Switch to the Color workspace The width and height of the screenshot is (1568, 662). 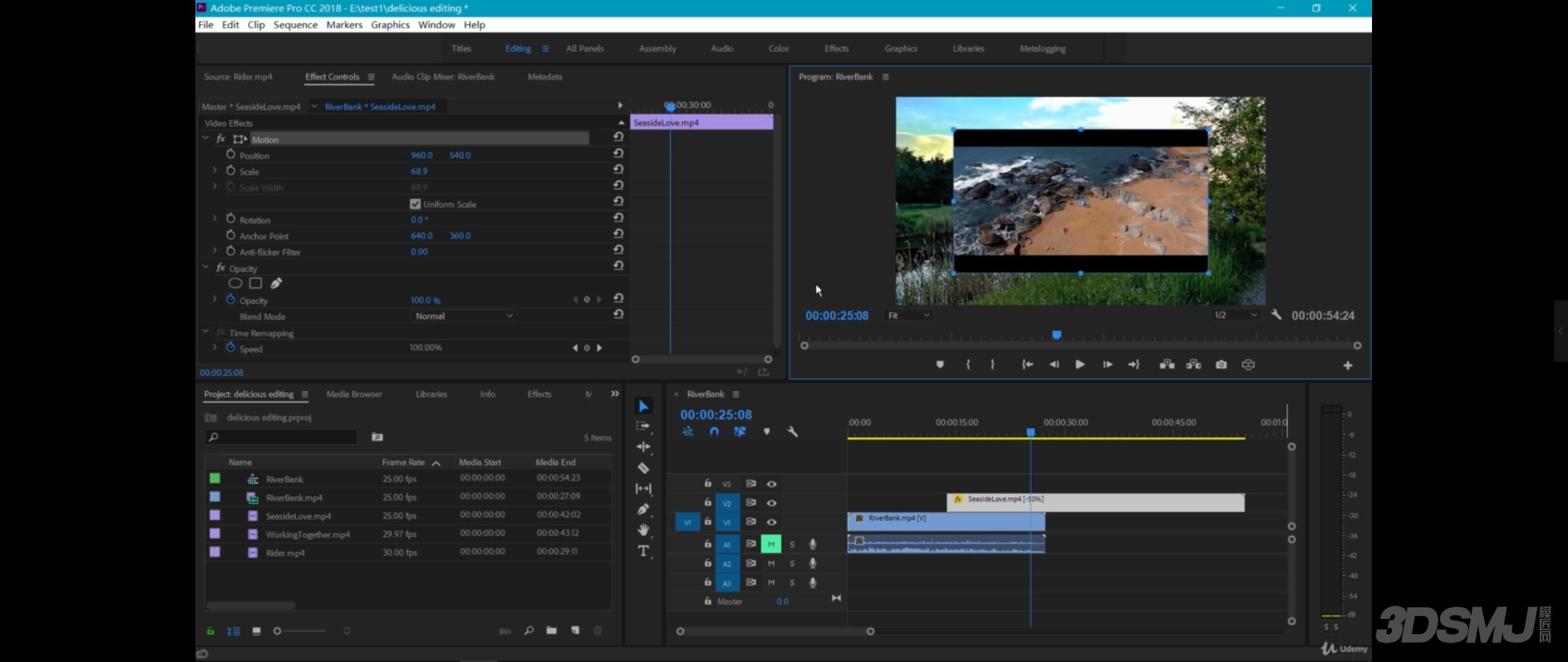pyautogui.click(x=778, y=48)
